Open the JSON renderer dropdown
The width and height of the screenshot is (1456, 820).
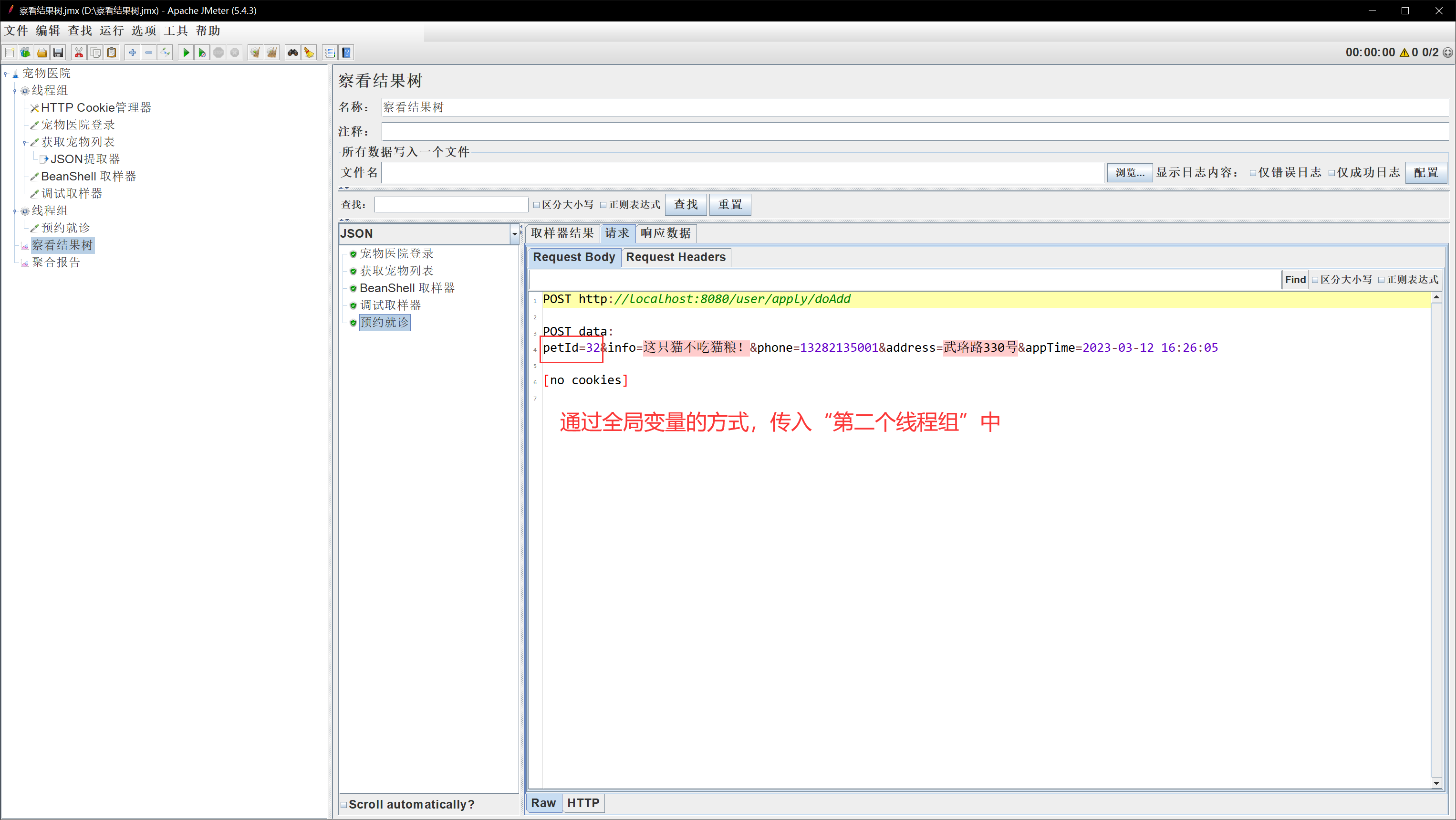514,233
